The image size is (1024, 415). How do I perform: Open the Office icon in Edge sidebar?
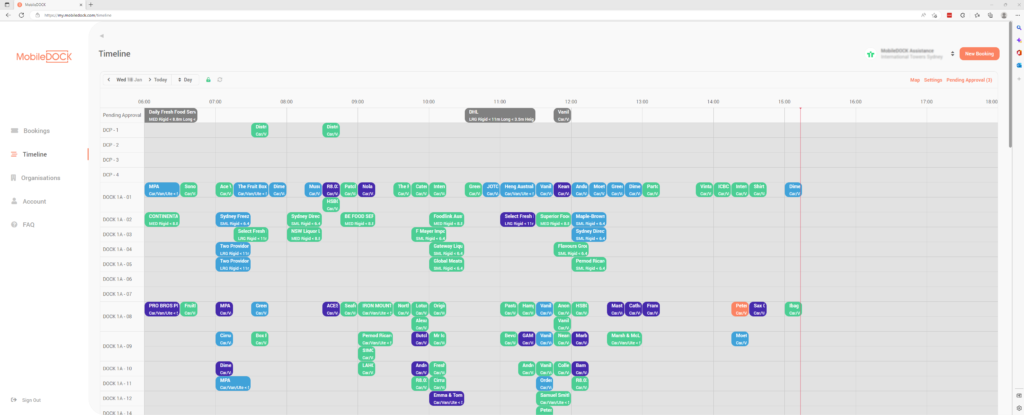point(1018,52)
